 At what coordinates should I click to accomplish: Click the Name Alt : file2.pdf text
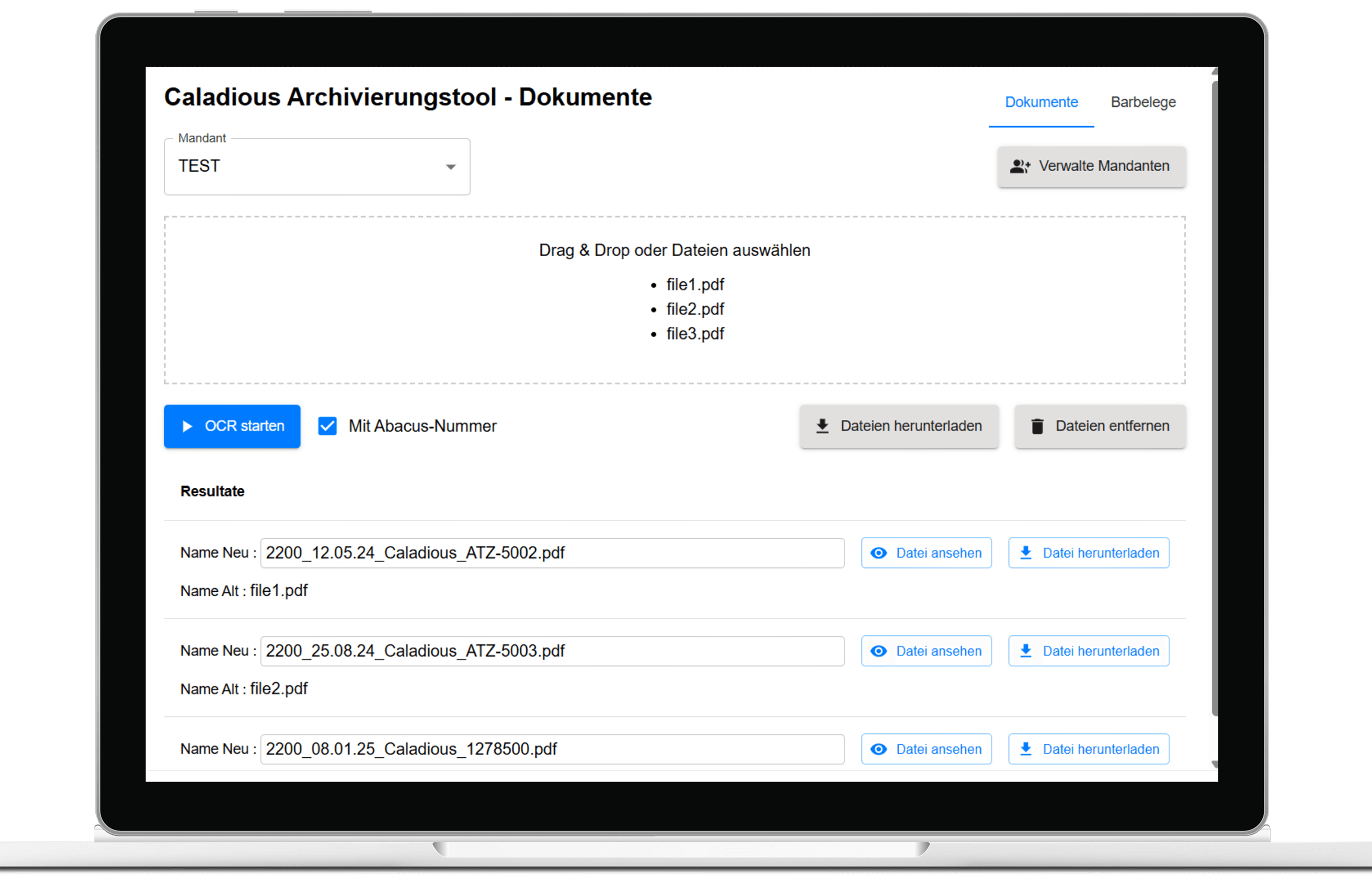click(244, 689)
